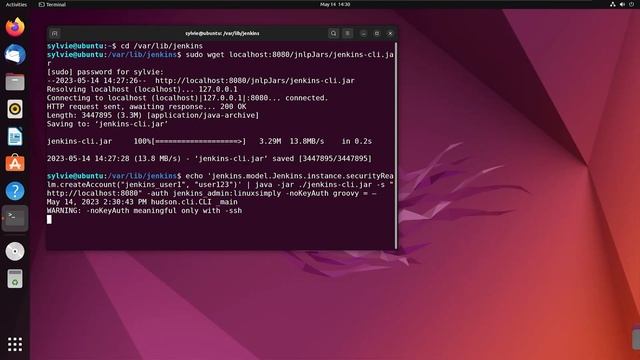Launch Thunderbird mail from the dock
Image resolution: width=640 pixels, height=360 pixels.
[15, 54]
